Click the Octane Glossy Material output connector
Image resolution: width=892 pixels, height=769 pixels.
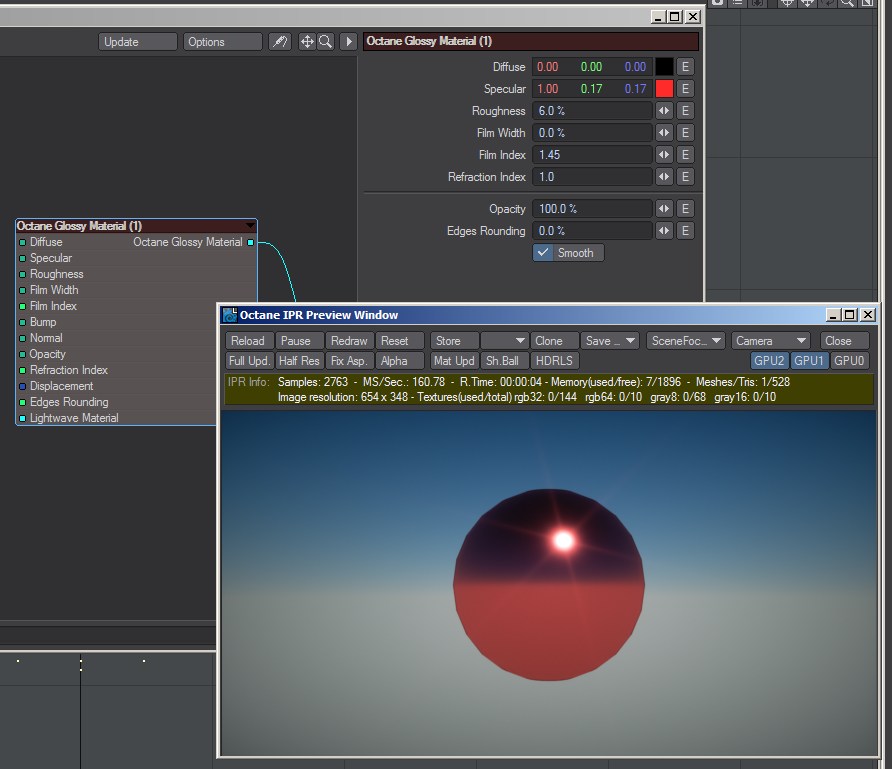pyautogui.click(x=250, y=242)
